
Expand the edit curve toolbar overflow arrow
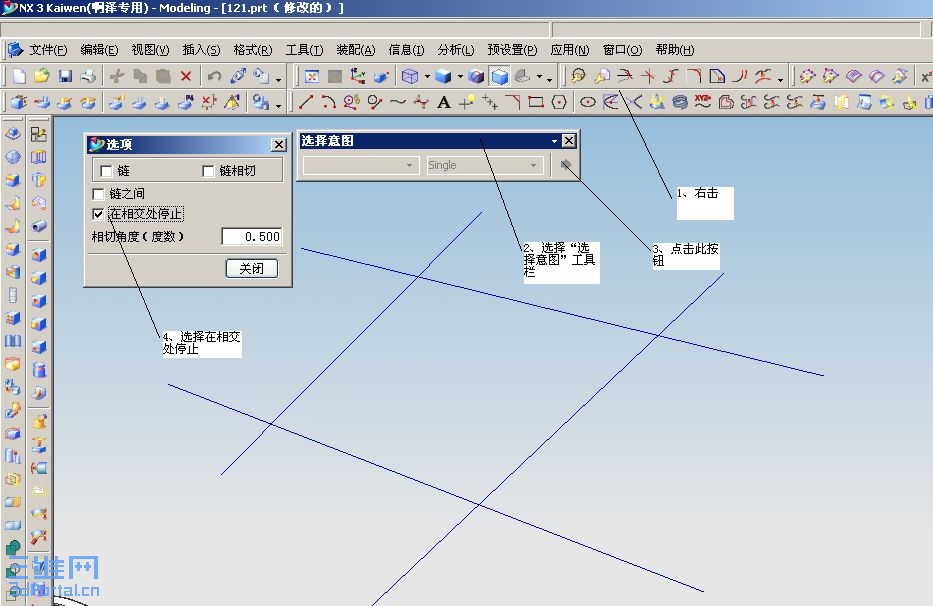780,79
